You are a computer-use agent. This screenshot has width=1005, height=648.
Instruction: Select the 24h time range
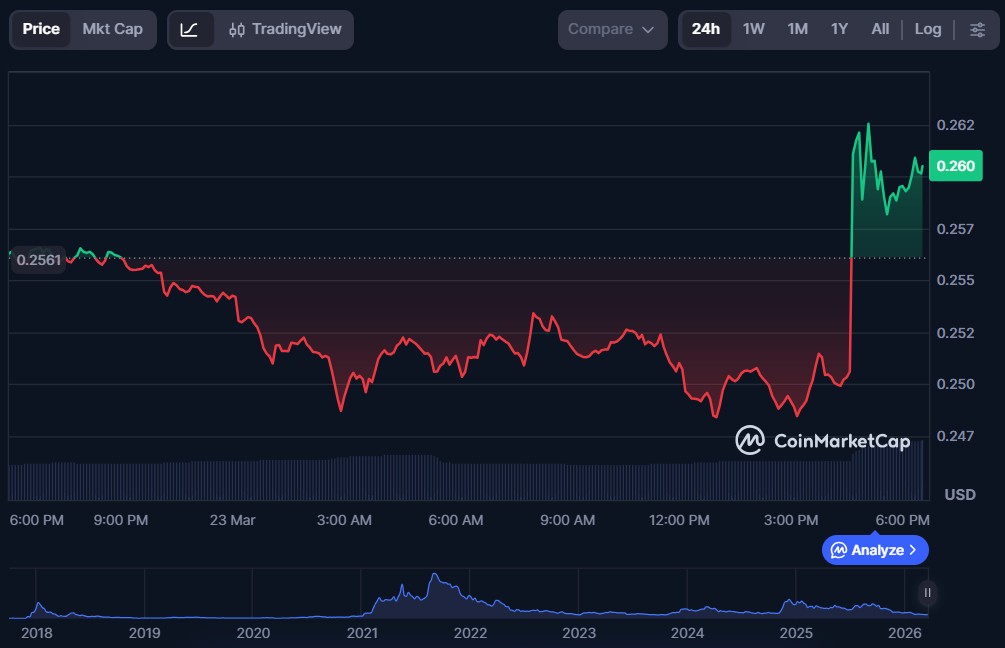coord(705,30)
